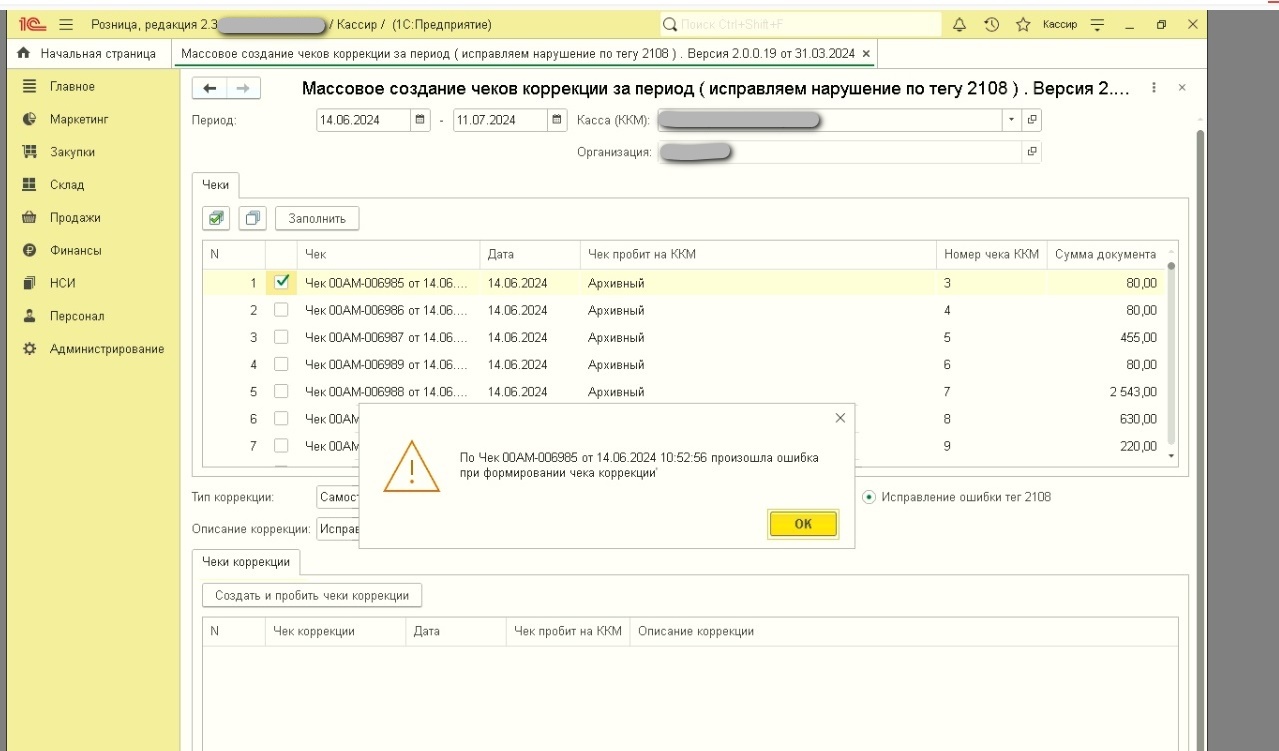The height and width of the screenshot is (751, 1279).
Task: Check the checkbox in row 4
Action: tap(281, 364)
